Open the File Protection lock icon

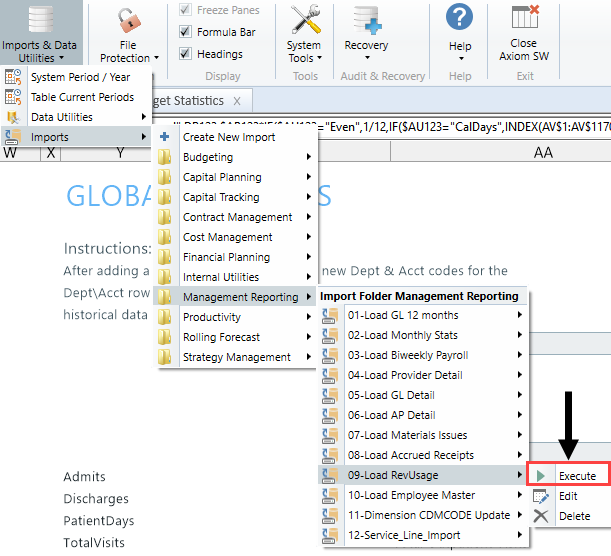[x=128, y=20]
